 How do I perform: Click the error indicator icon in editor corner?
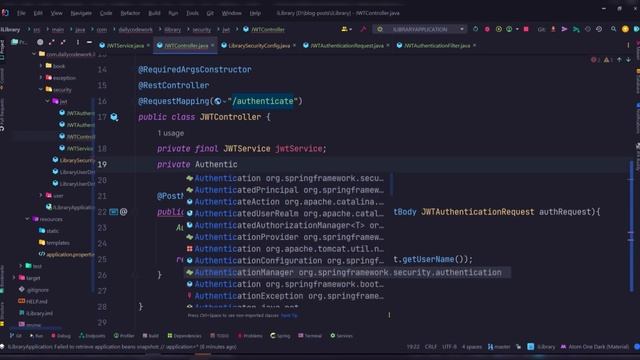tap(593, 60)
